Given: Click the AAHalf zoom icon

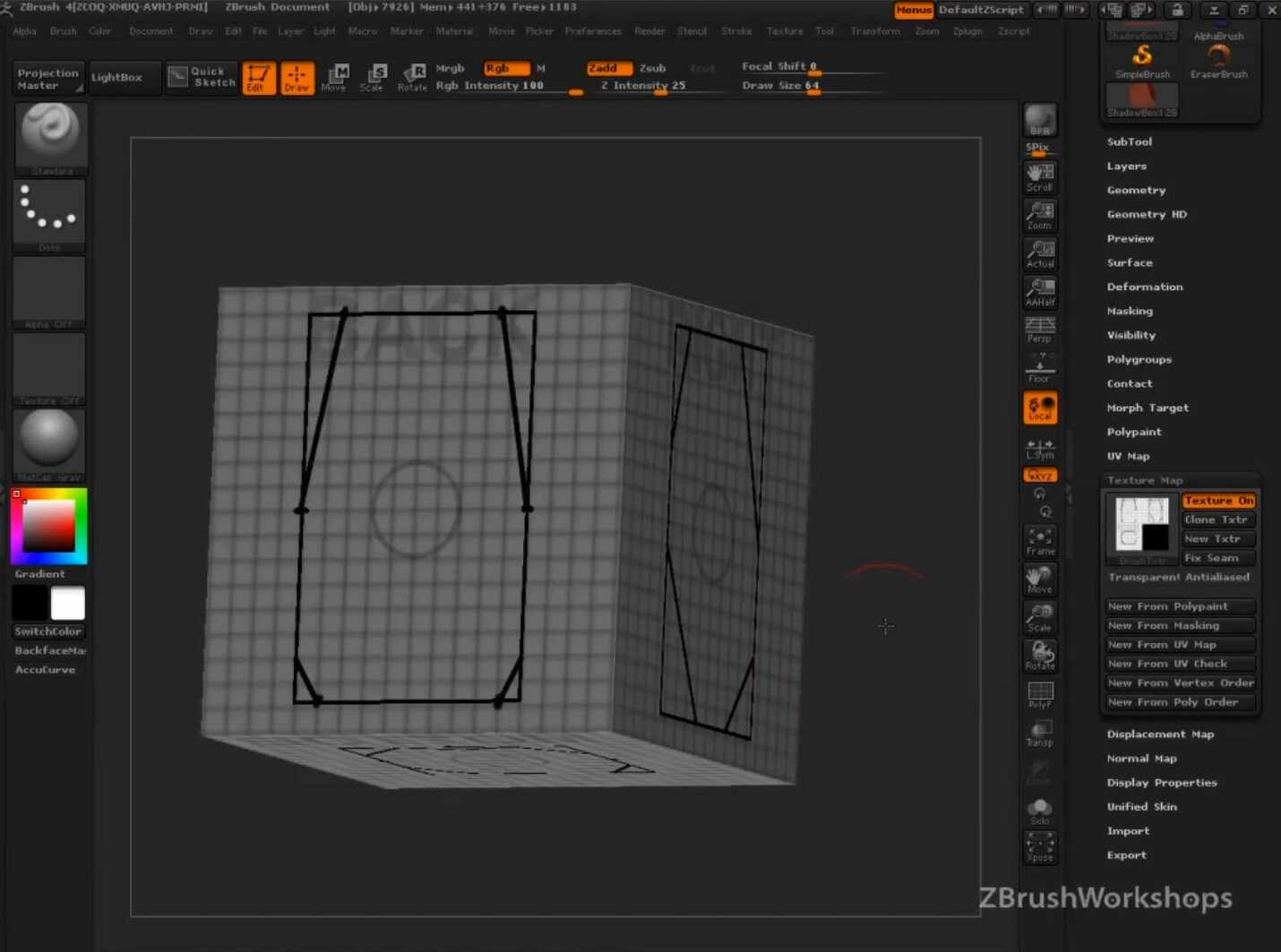Looking at the screenshot, I should click(x=1040, y=292).
